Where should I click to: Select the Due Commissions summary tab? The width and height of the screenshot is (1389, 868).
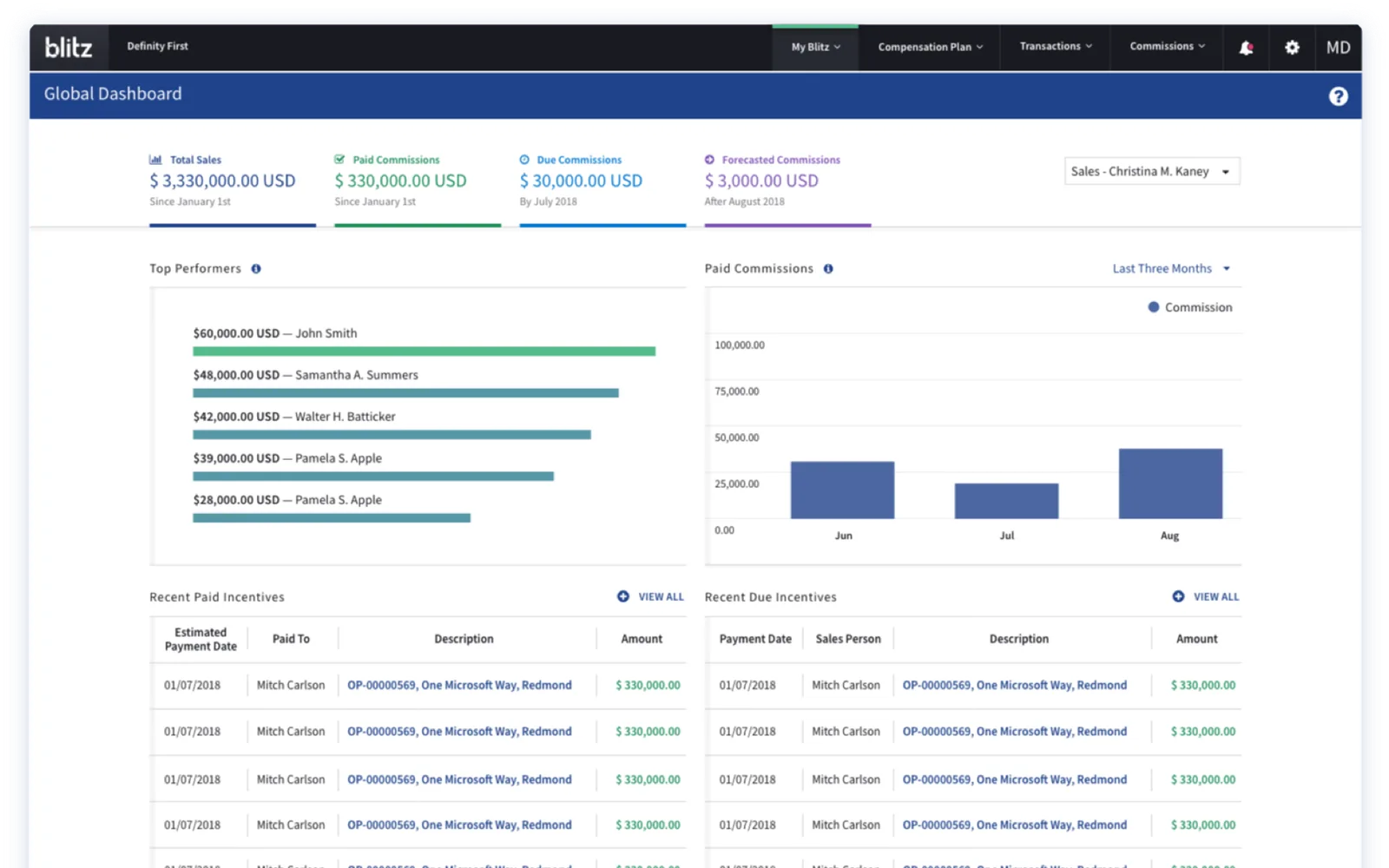(602, 188)
